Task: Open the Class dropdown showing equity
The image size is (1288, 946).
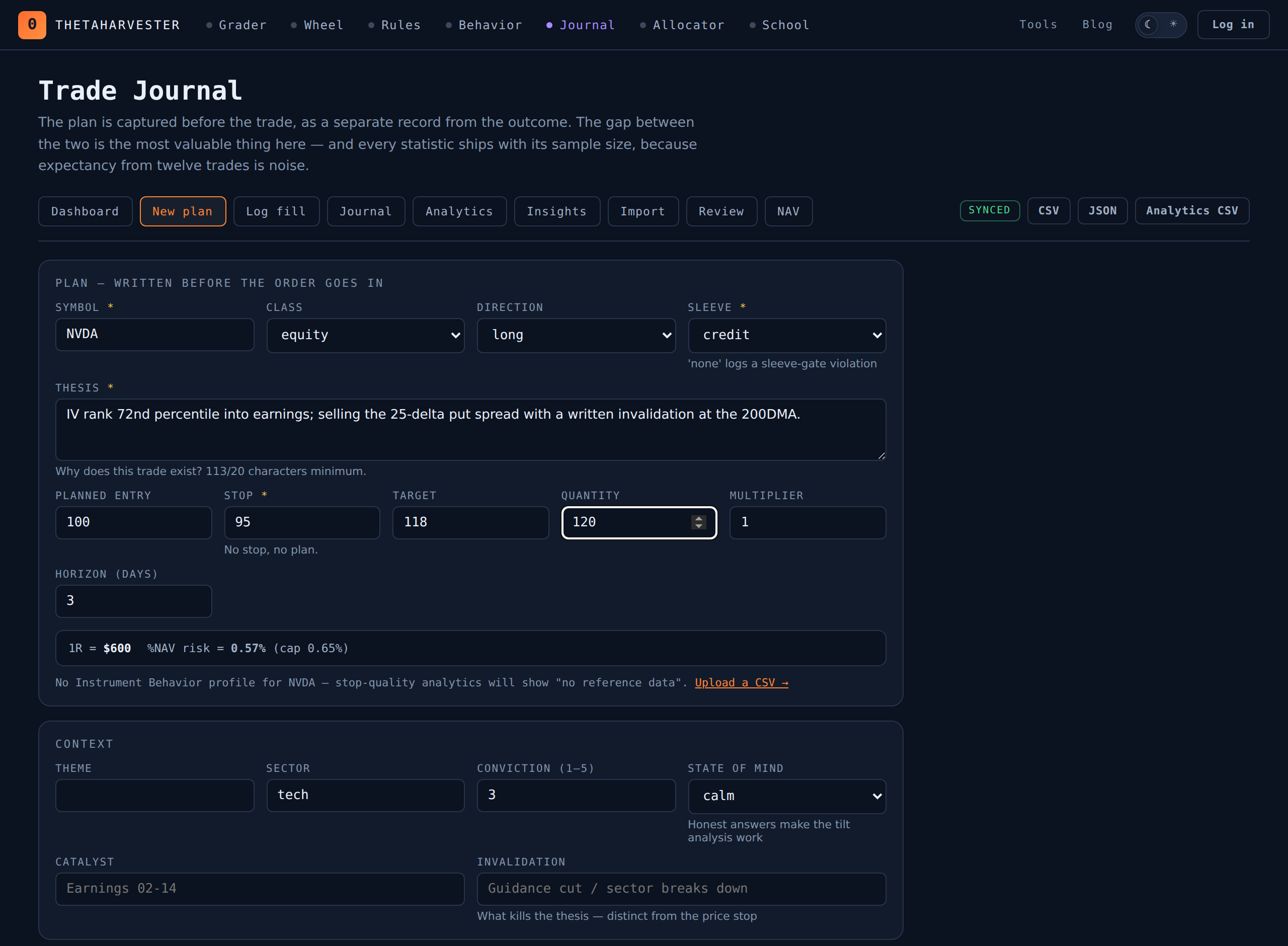Action: [365, 335]
